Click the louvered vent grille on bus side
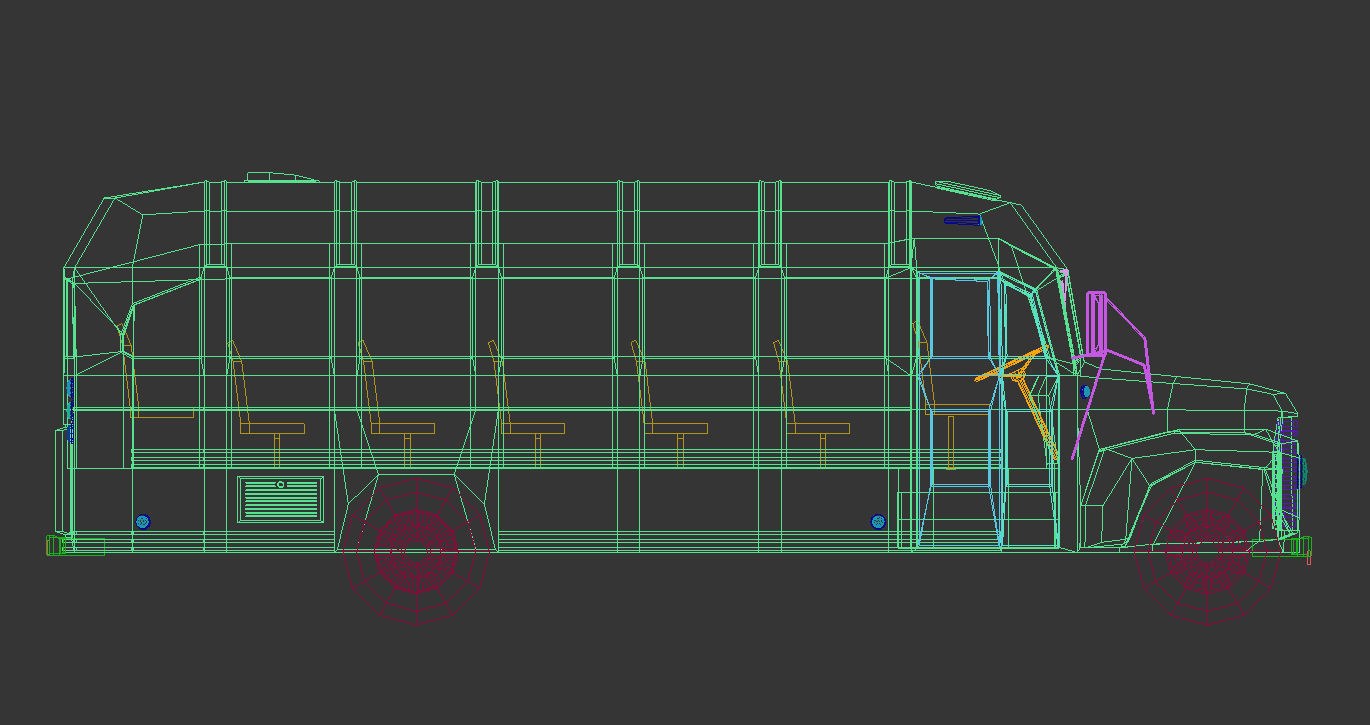The height and width of the screenshot is (725, 1370). 281,499
